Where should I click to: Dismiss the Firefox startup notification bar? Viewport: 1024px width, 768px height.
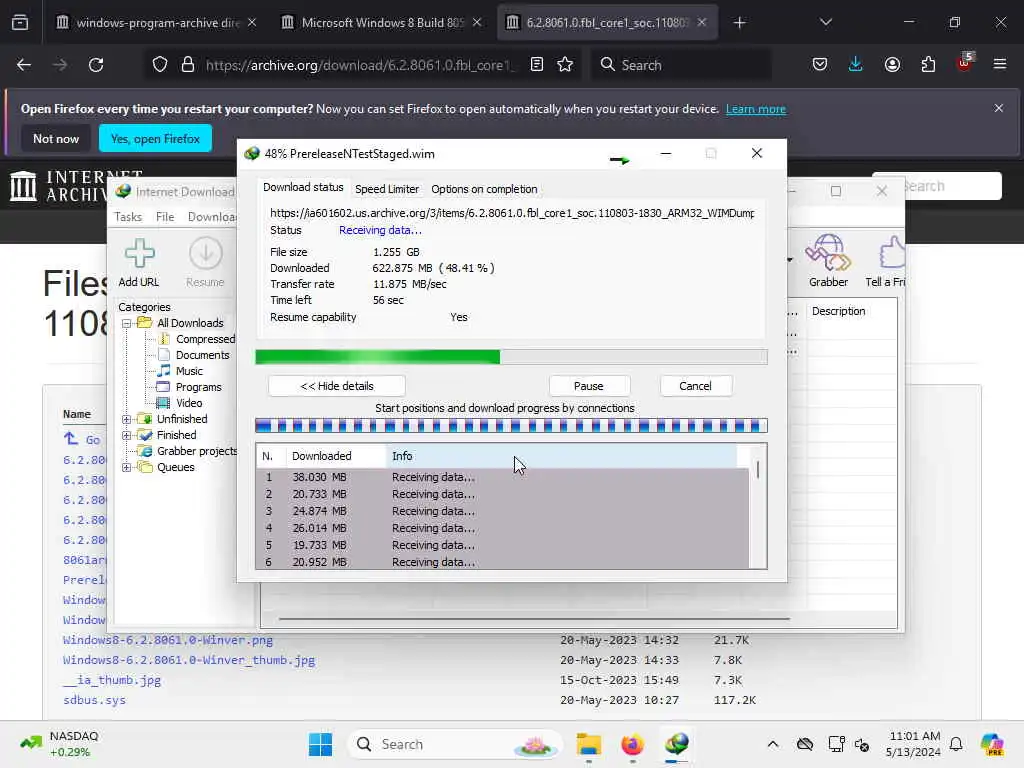[x=999, y=108]
